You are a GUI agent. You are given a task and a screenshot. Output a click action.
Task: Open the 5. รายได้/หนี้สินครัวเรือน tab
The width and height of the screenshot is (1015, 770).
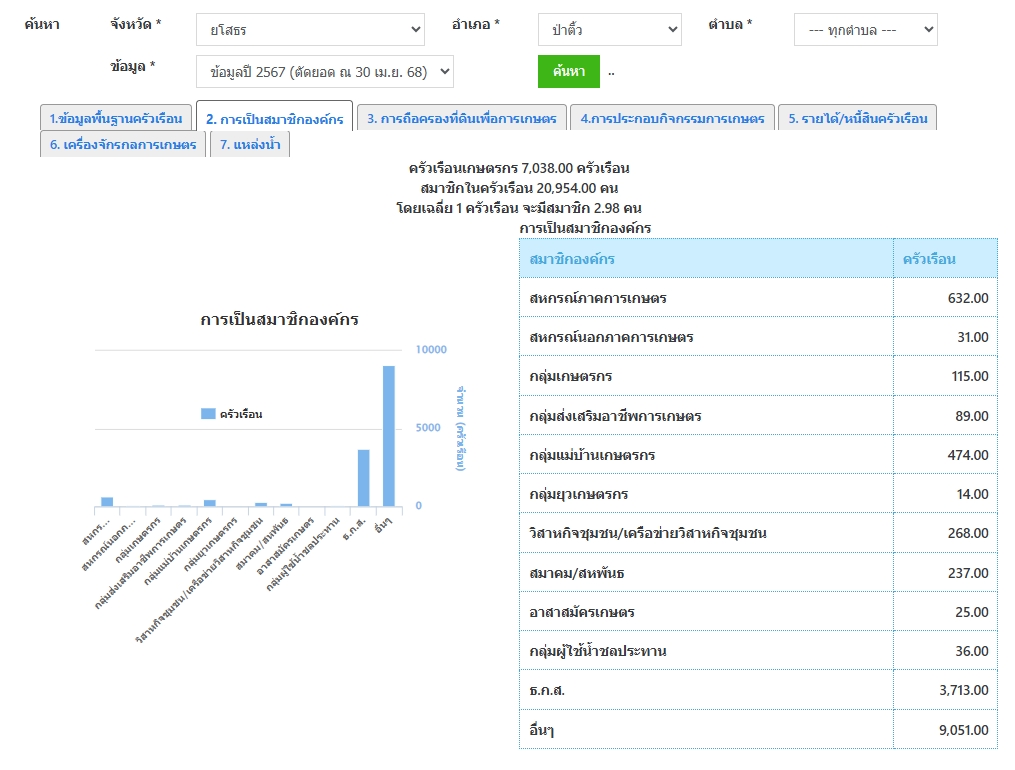coord(857,119)
